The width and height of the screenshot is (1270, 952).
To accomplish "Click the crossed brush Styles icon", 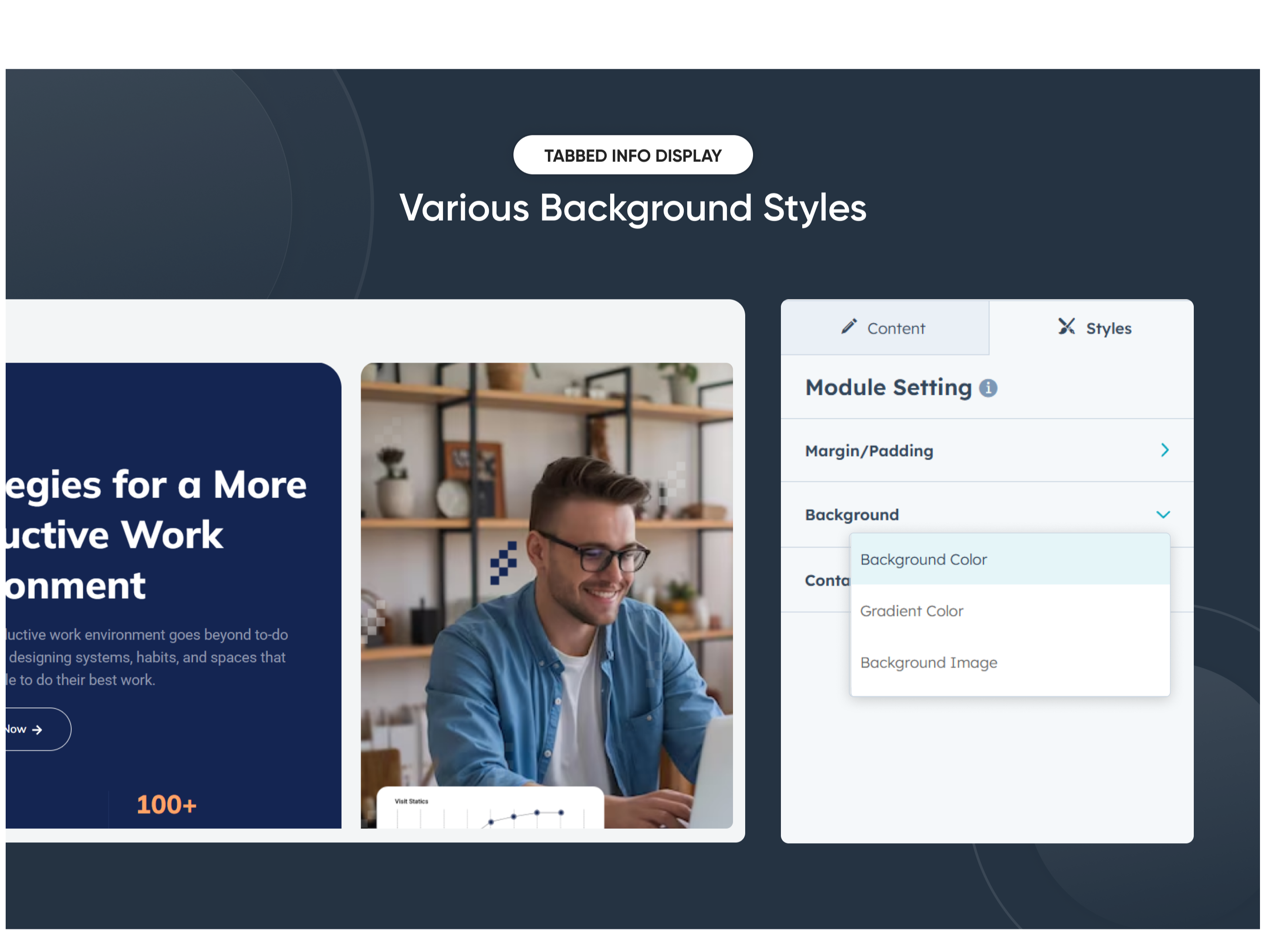I will (1066, 327).
